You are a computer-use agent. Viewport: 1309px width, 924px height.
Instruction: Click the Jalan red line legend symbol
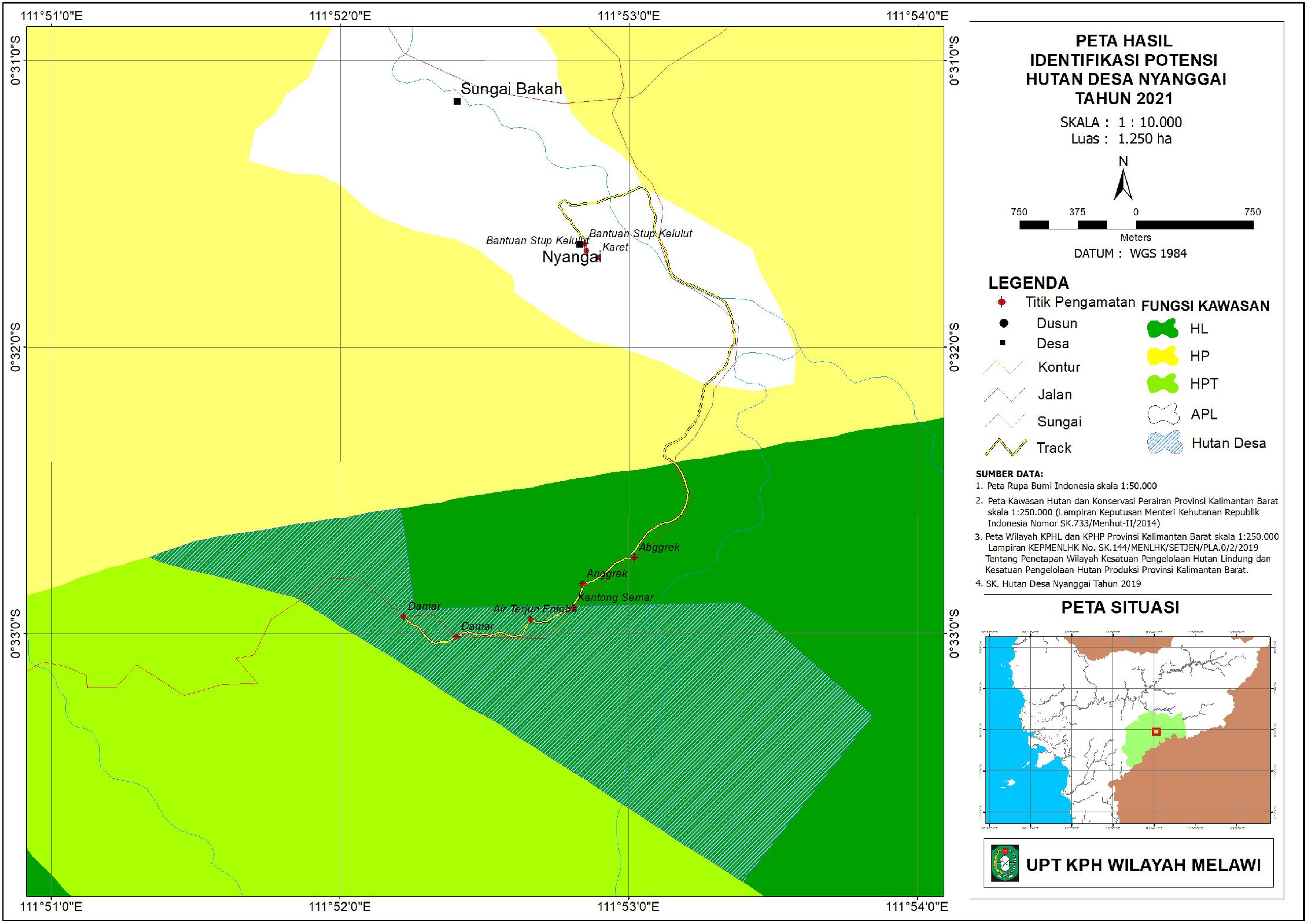[1004, 395]
